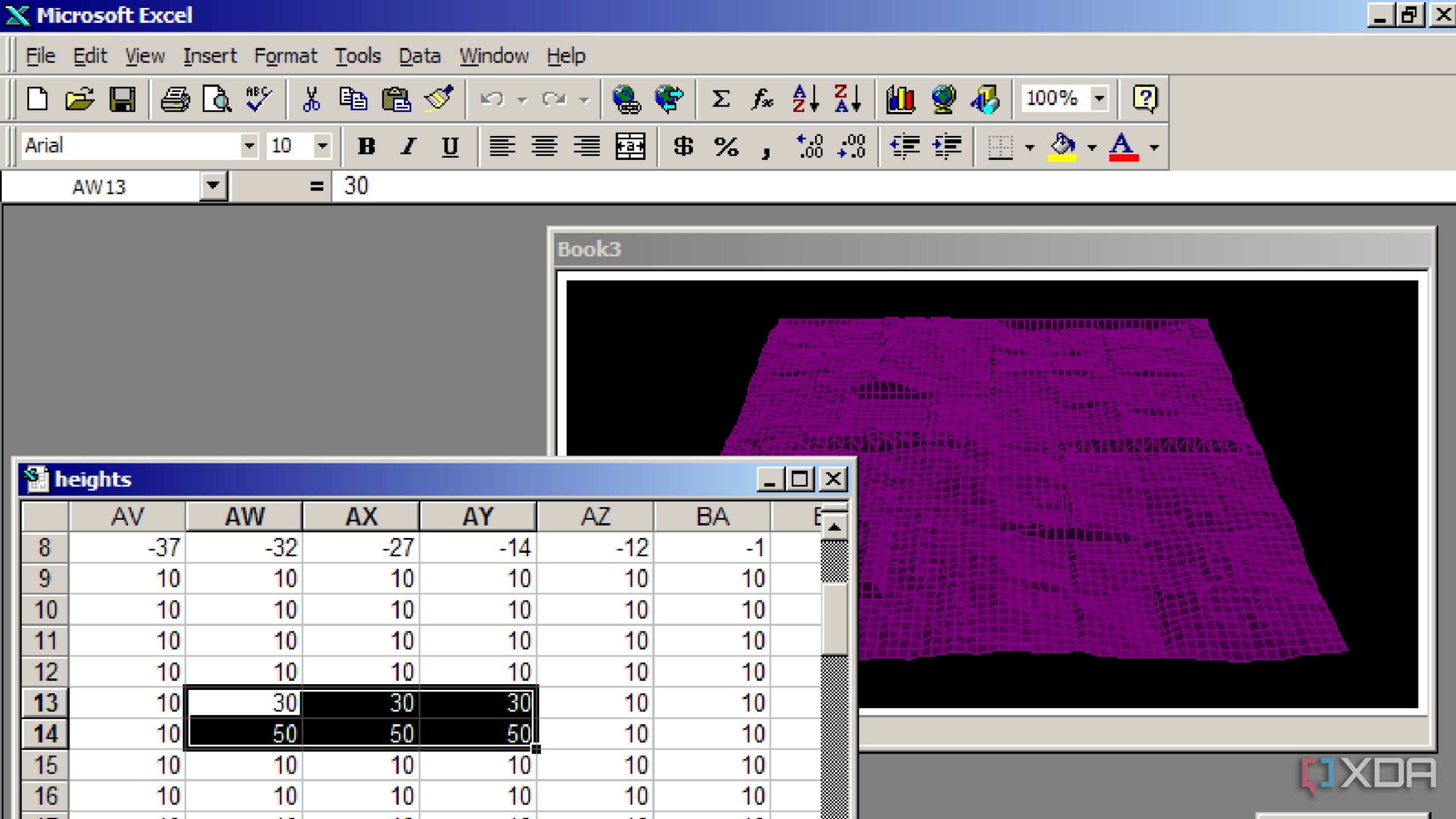The height and width of the screenshot is (819, 1456).
Task: Apply Currency Style dollar icon
Action: (683, 147)
